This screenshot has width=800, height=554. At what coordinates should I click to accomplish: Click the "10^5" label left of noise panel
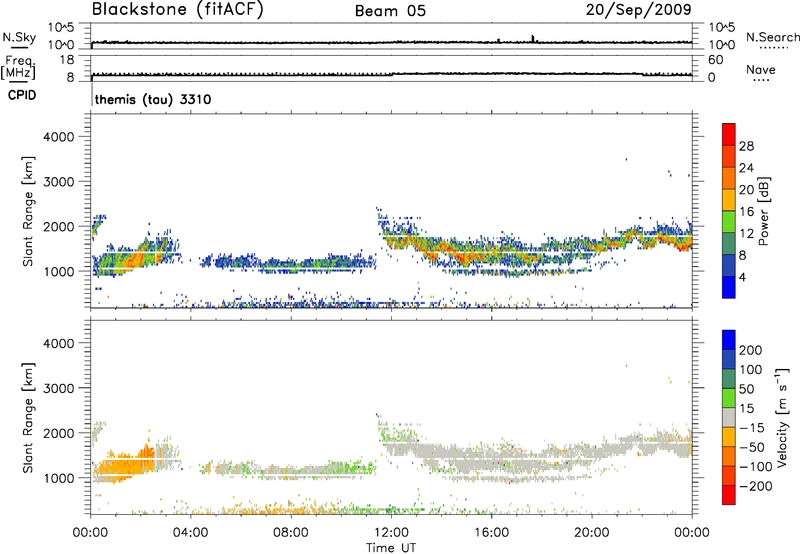point(61,27)
